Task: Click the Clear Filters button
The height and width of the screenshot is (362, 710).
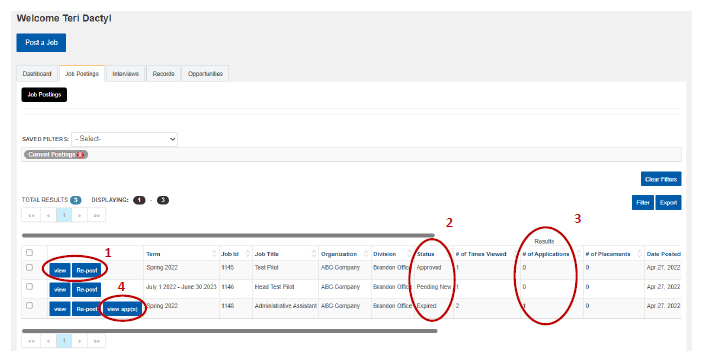Action: [x=661, y=179]
